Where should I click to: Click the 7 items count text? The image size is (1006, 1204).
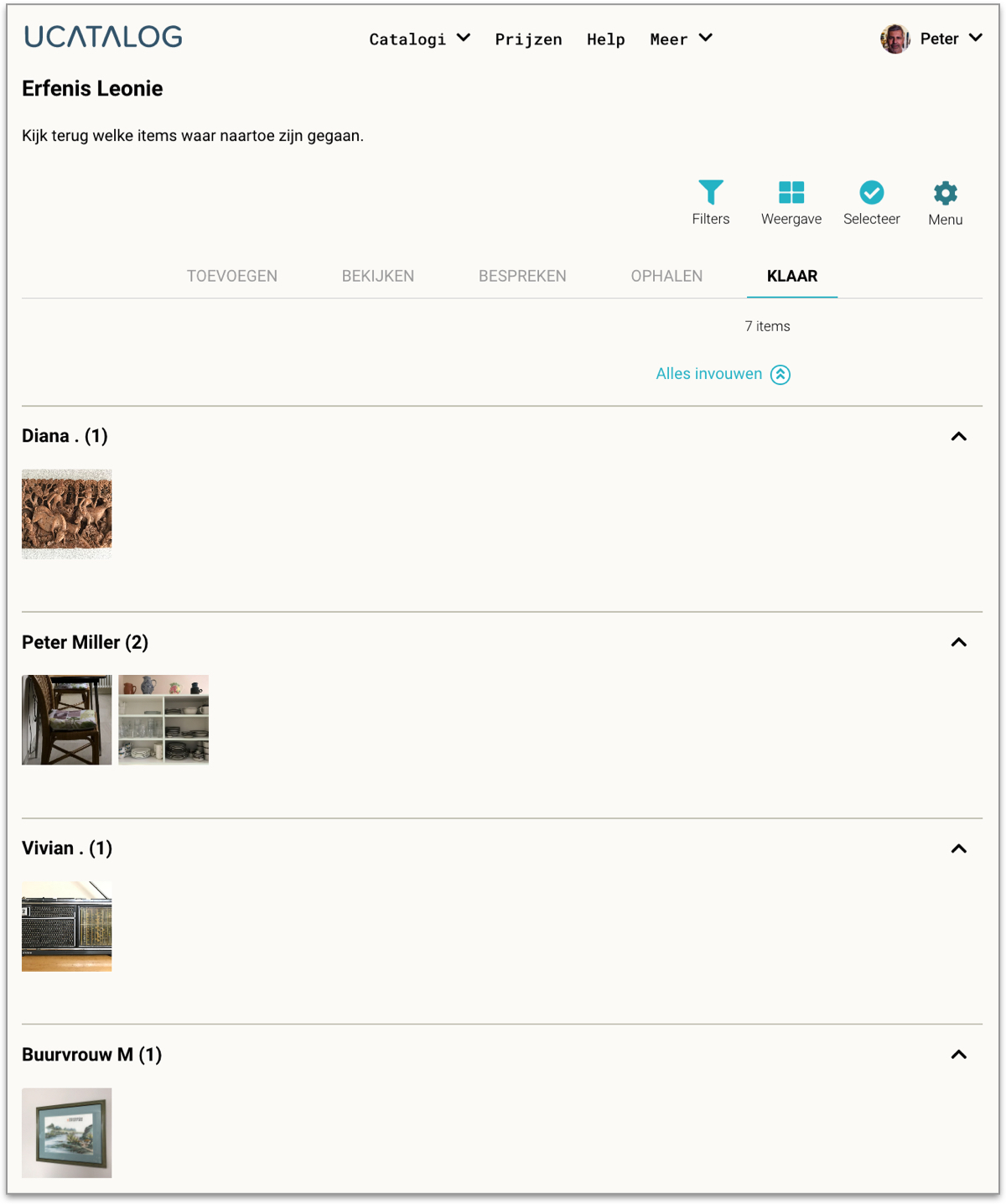[x=767, y=326]
